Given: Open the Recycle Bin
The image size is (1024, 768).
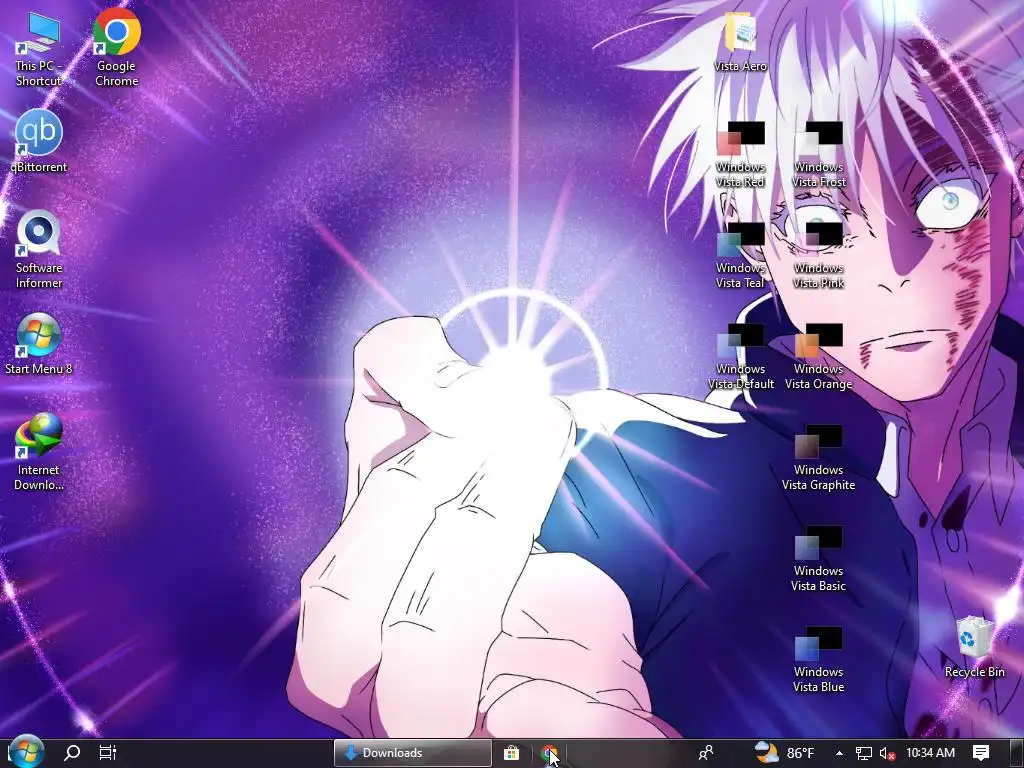Looking at the screenshot, I should click(974, 647).
